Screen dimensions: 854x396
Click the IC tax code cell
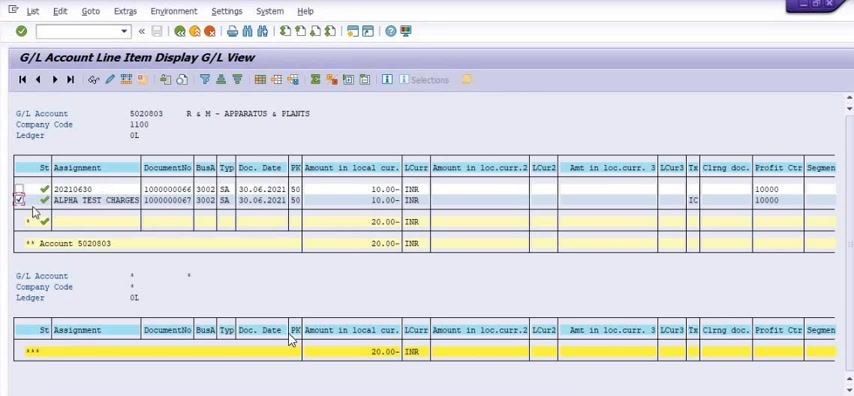(693, 200)
